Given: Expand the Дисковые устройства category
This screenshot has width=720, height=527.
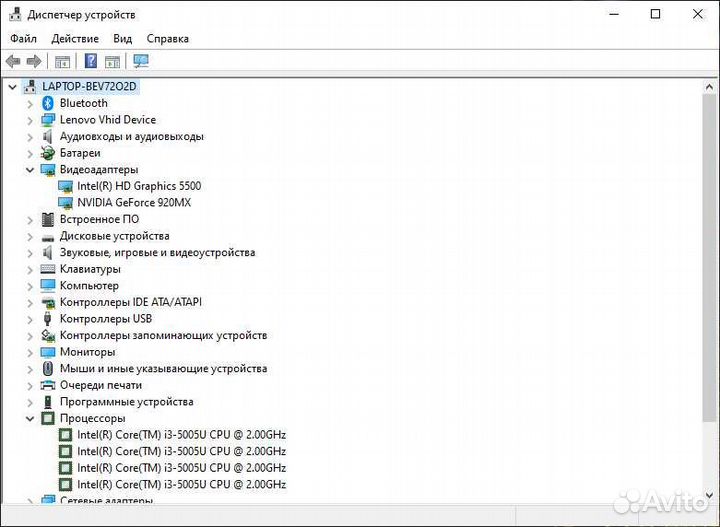Looking at the screenshot, I should tap(30, 236).
